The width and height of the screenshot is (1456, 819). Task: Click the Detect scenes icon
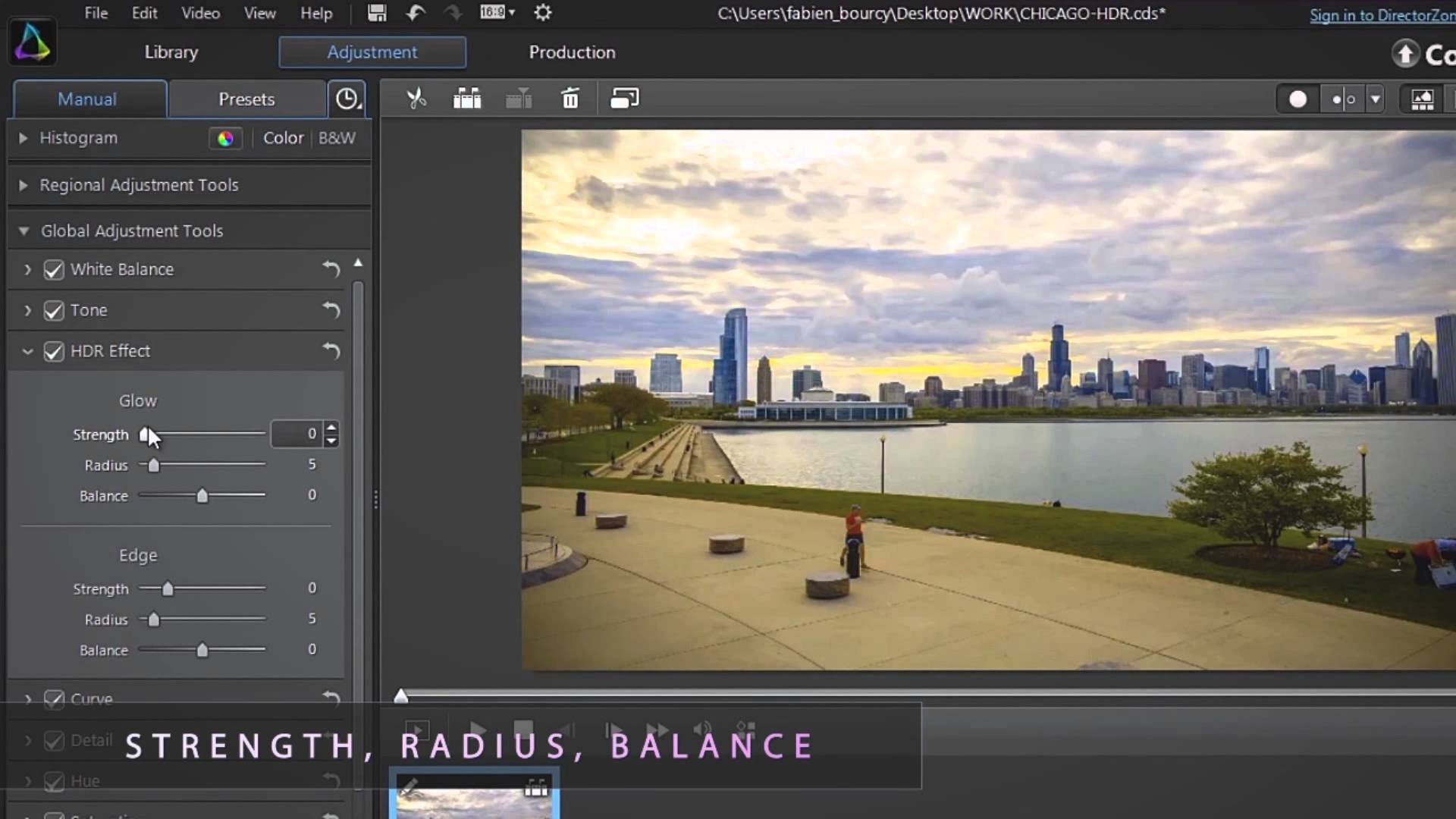tap(467, 99)
